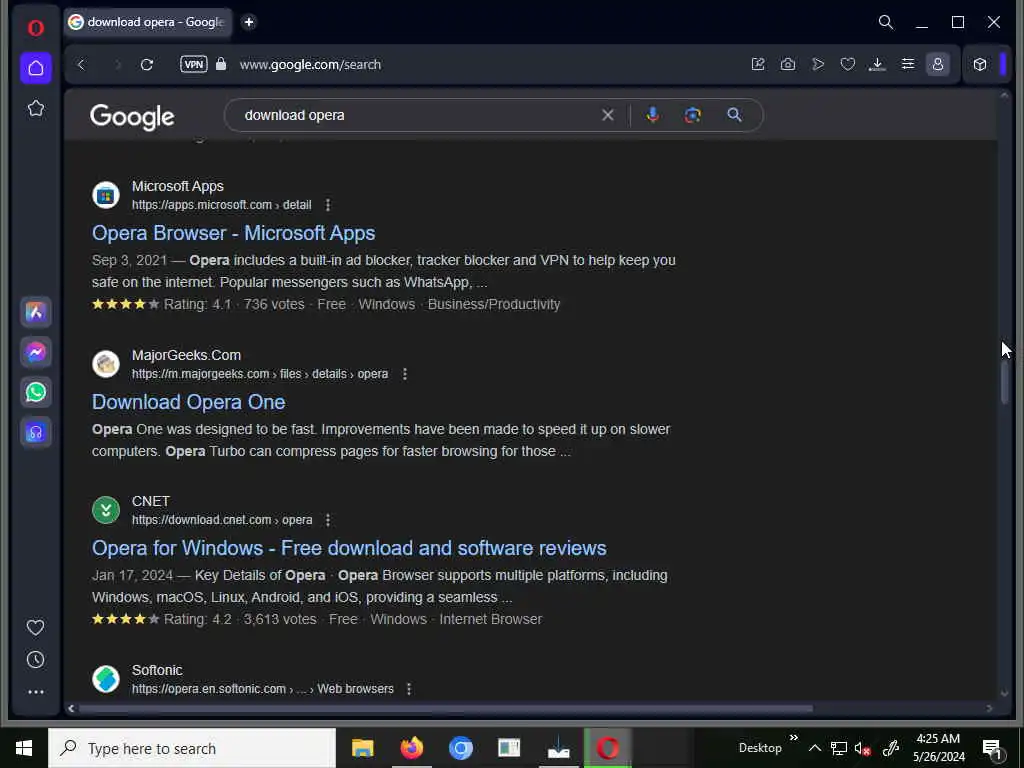Open 'Download Opera One' result link

188,402
